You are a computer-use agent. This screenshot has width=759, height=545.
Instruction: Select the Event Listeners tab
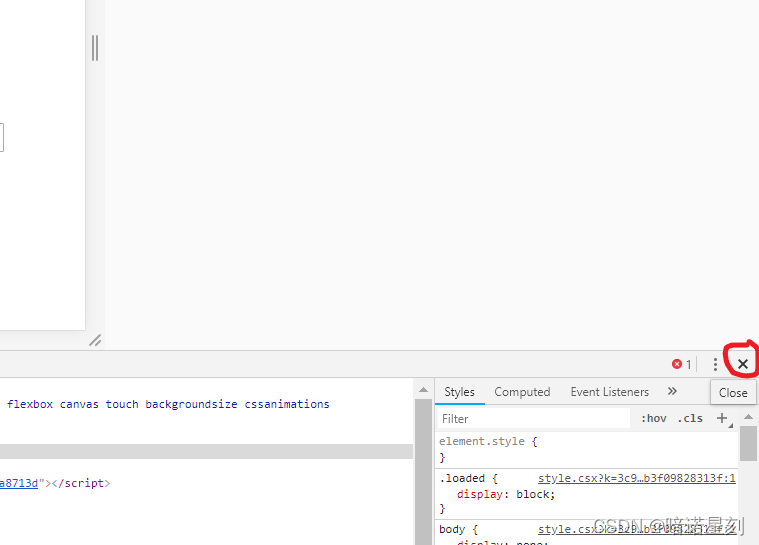point(609,392)
